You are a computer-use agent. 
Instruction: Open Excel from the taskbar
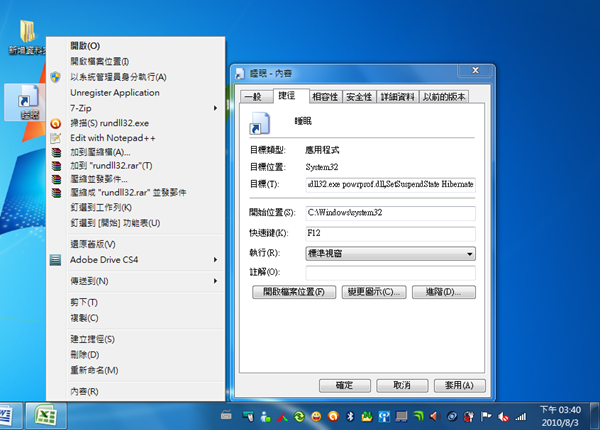click(46, 416)
